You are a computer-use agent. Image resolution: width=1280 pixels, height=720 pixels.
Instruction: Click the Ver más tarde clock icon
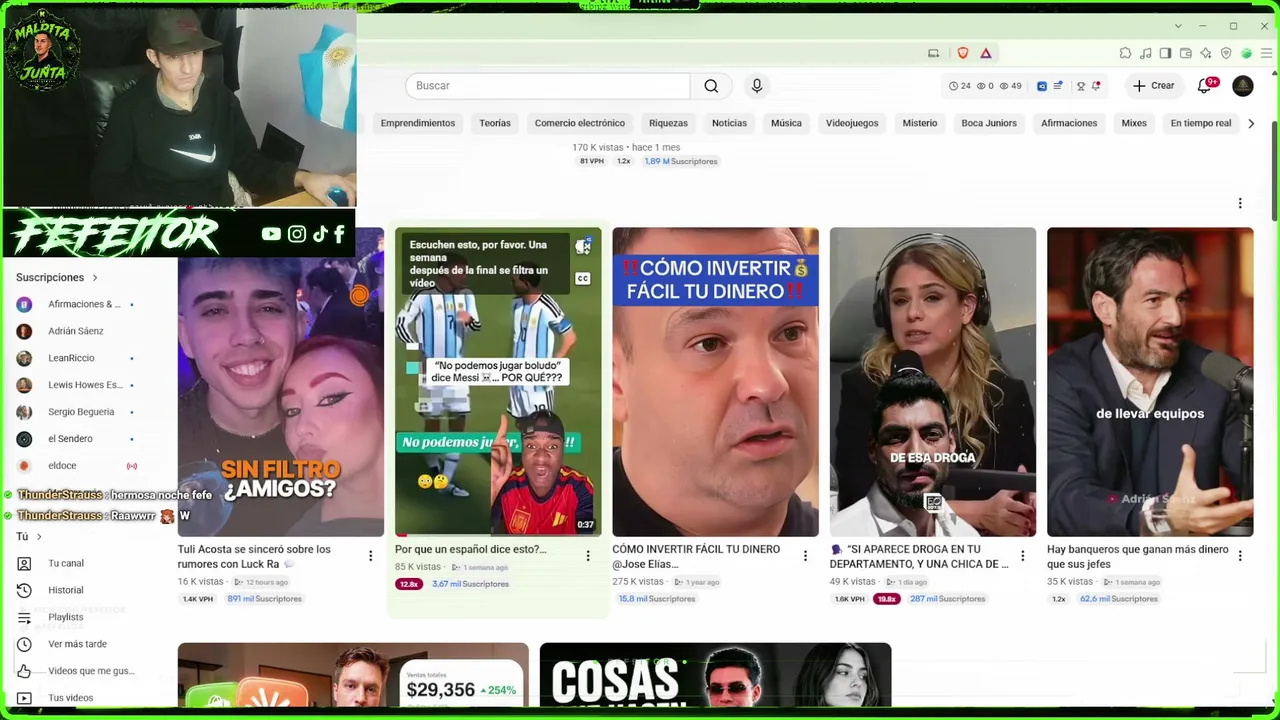click(x=24, y=644)
